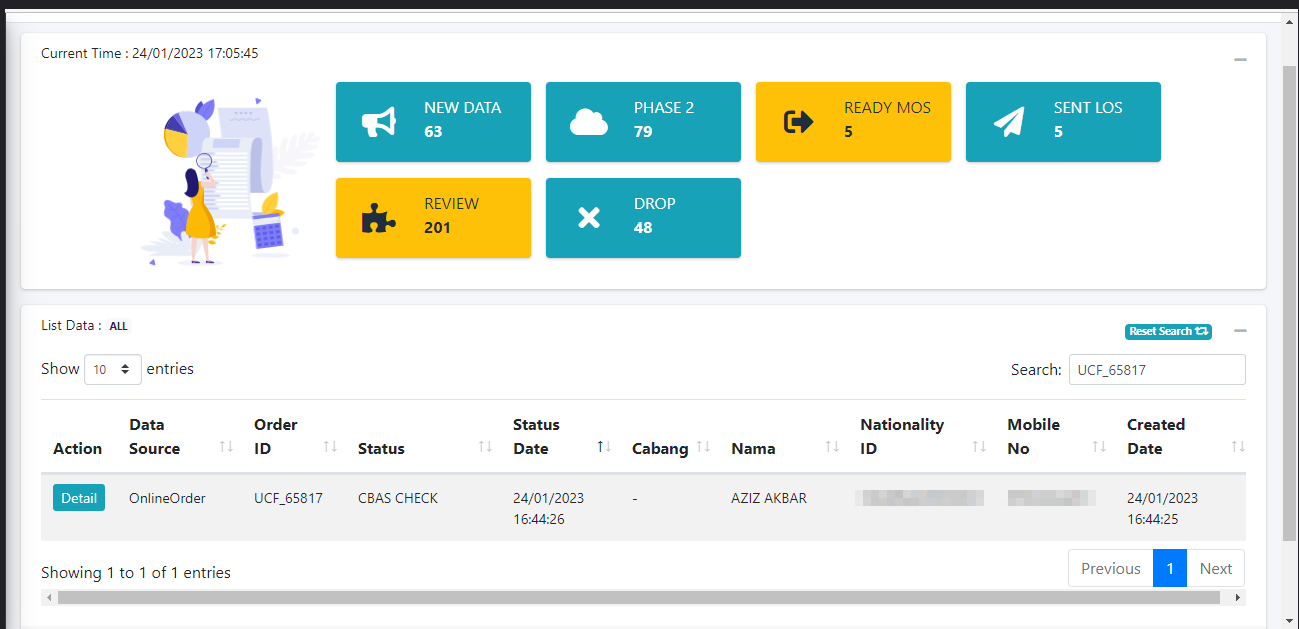The image size is (1299, 629).
Task: Sort table by Status Date column
Action: pos(560,437)
